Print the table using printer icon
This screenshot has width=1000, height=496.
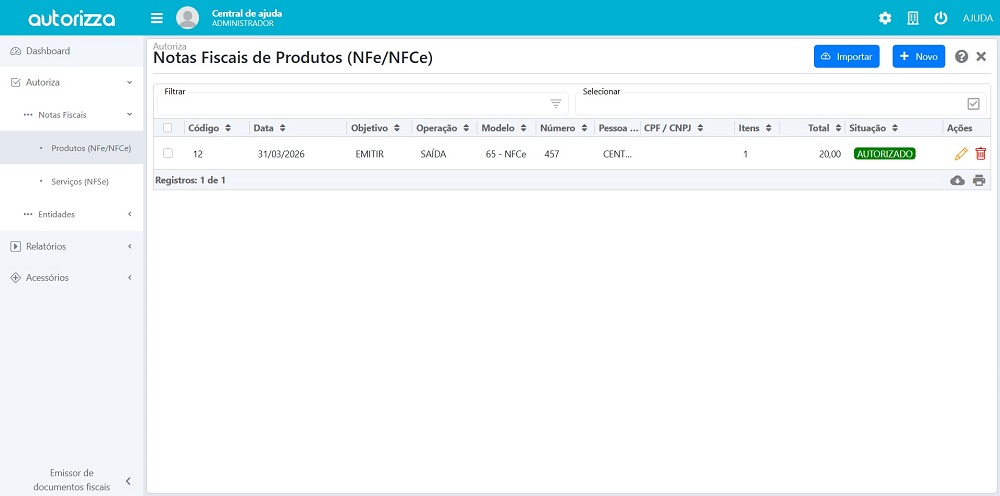point(979,181)
